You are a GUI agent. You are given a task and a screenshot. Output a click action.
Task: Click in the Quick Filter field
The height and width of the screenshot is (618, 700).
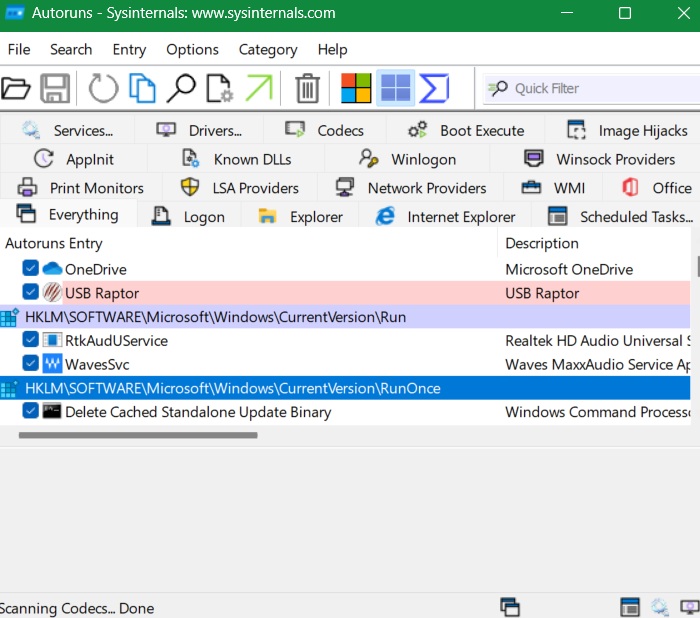592,88
